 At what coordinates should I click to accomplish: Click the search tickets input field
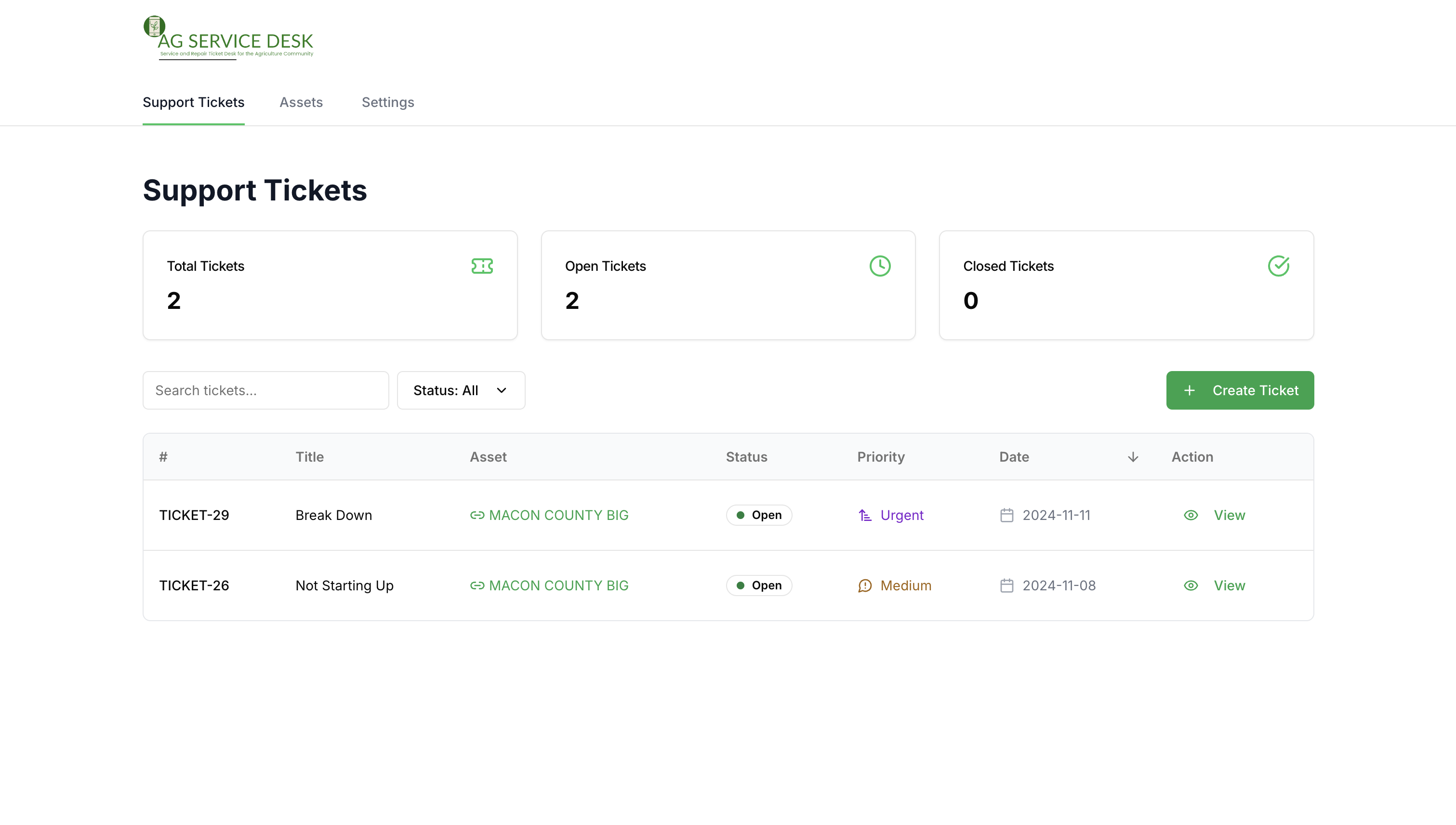tap(265, 390)
